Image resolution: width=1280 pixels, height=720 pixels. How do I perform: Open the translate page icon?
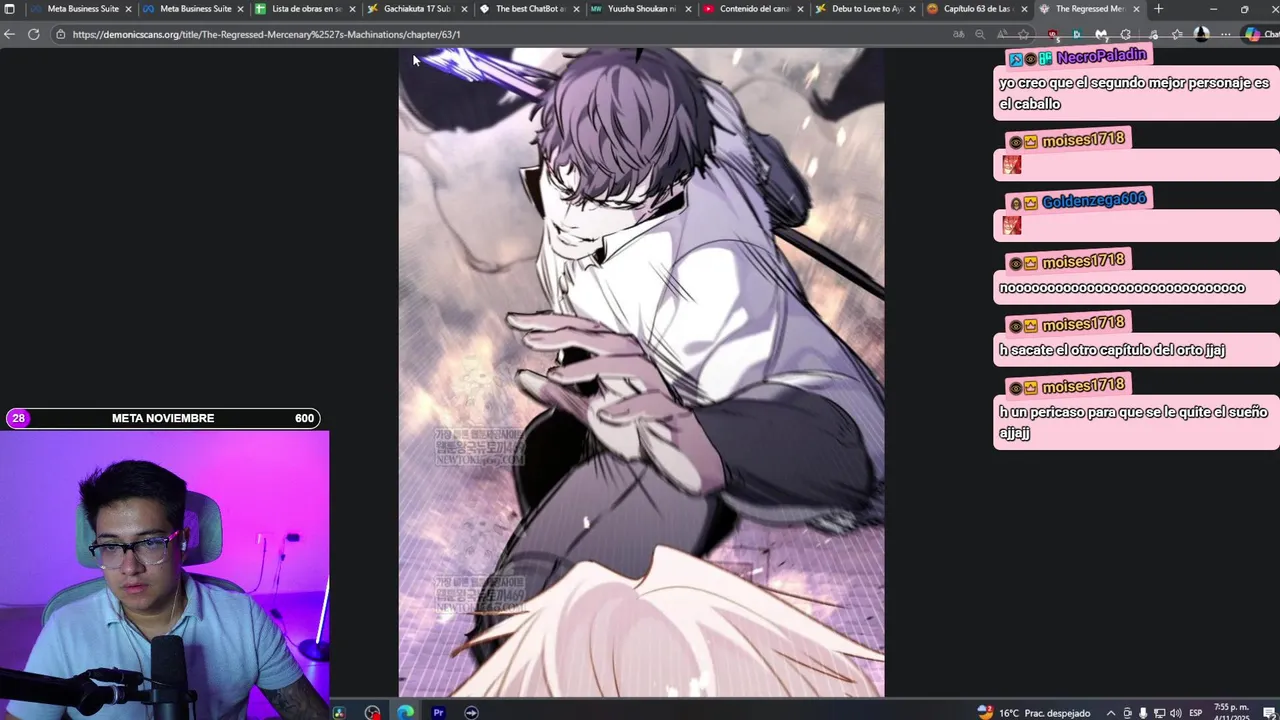tap(959, 34)
